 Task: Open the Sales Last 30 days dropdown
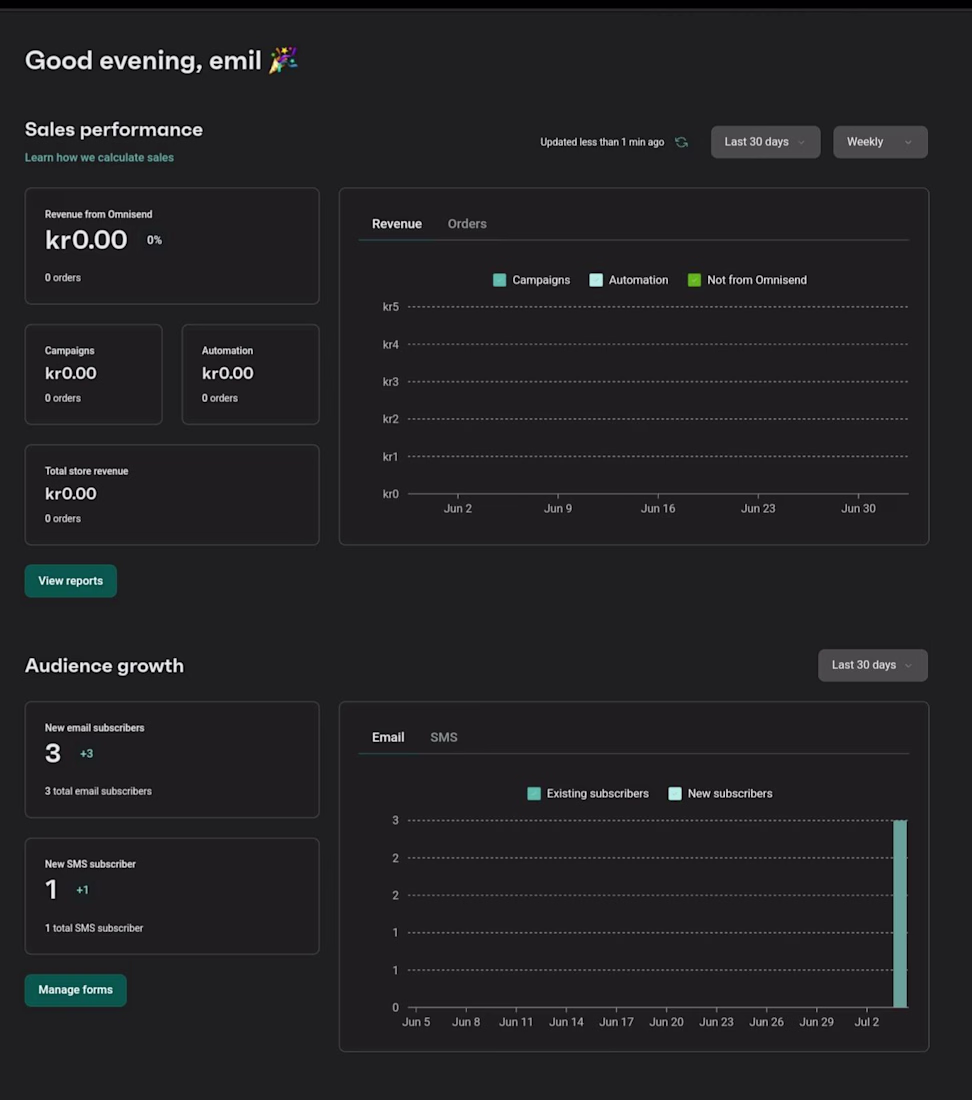coord(765,142)
